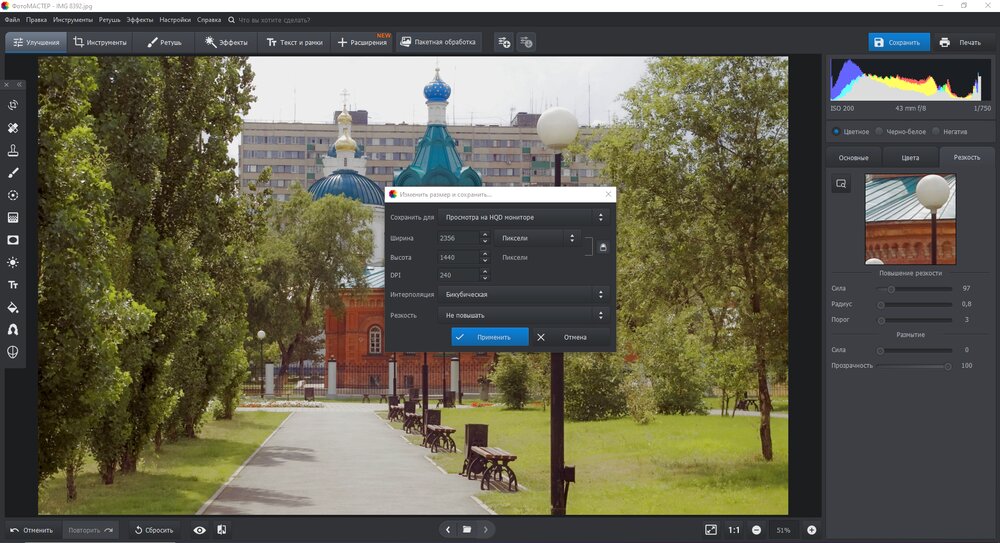This screenshot has height=543, width=1000.
Task: Switch to the Цвета tab
Action: 910,157
